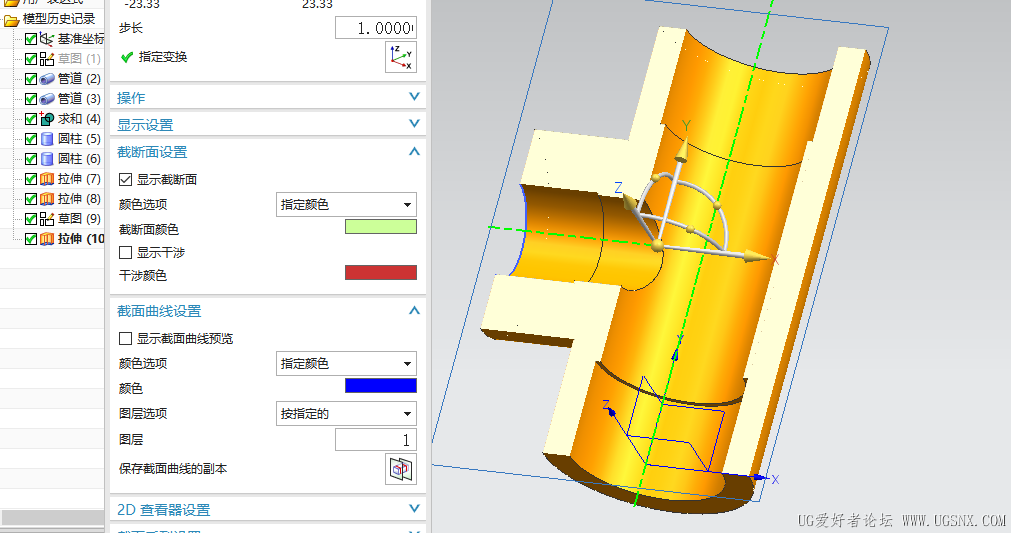Click the 指定变换 label

click(x=162, y=57)
